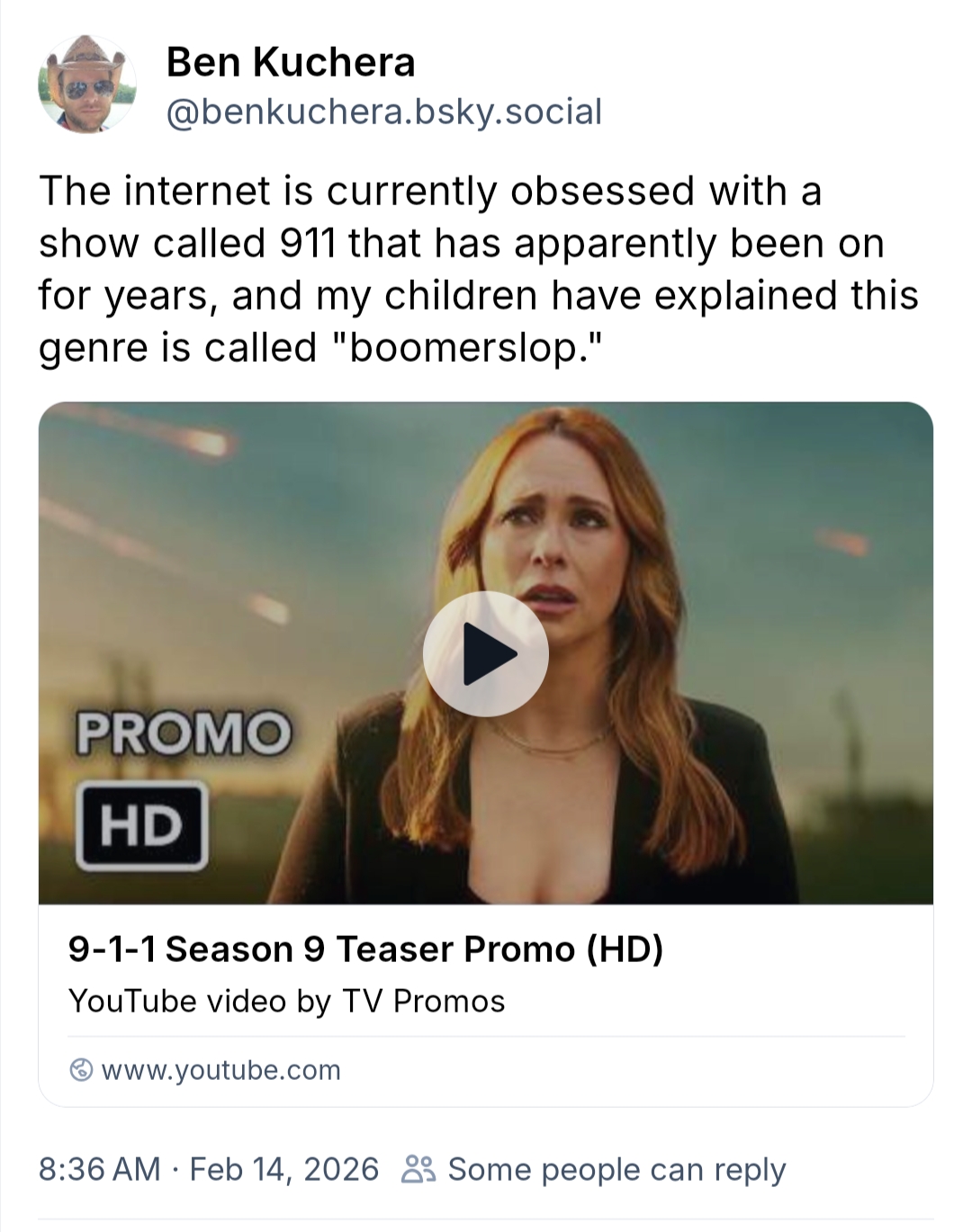Image resolution: width=972 pixels, height=1232 pixels.
Task: Open the www.youtube.com link
Action: click(220, 1070)
